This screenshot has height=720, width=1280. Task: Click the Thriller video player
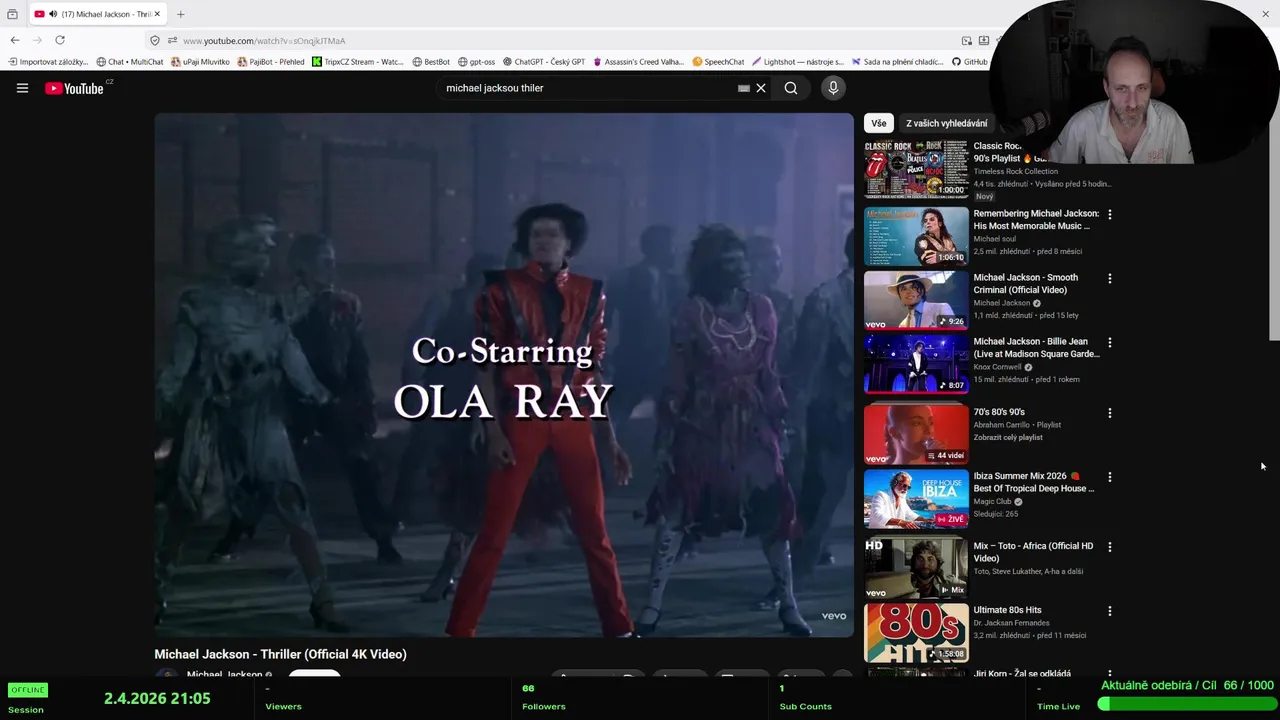(504, 374)
